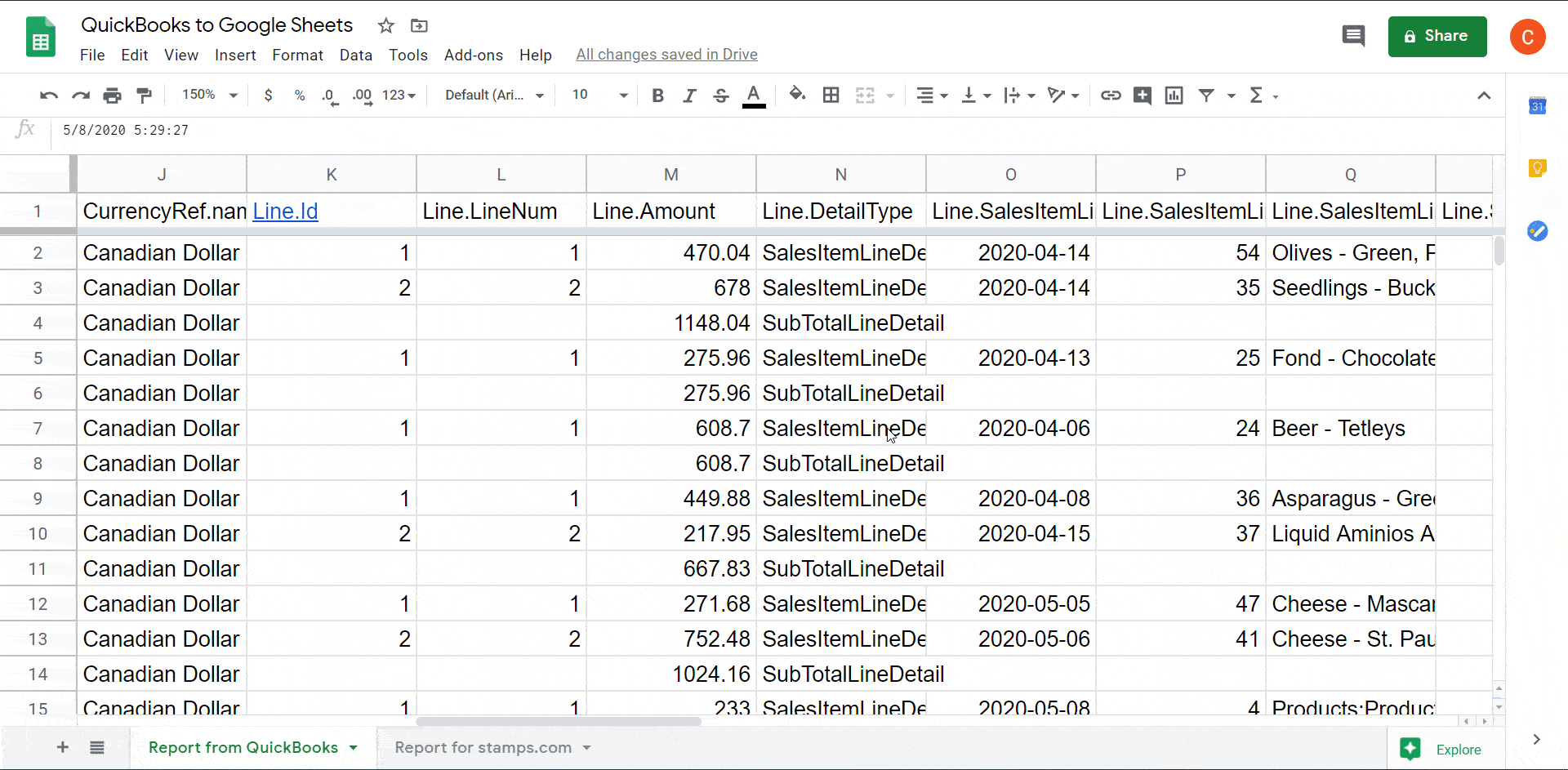Star the QuickBooks to Google Sheets document

point(386,25)
